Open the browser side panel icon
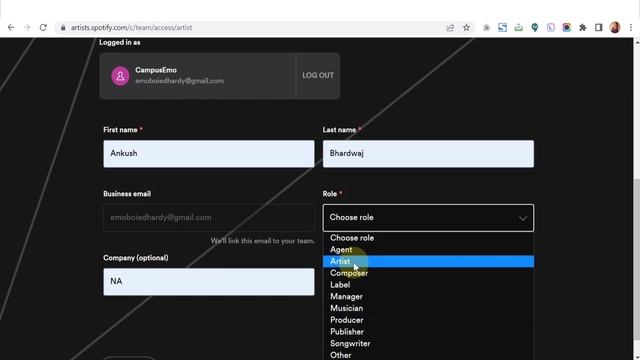Image resolution: width=640 pixels, height=360 pixels. (599, 28)
